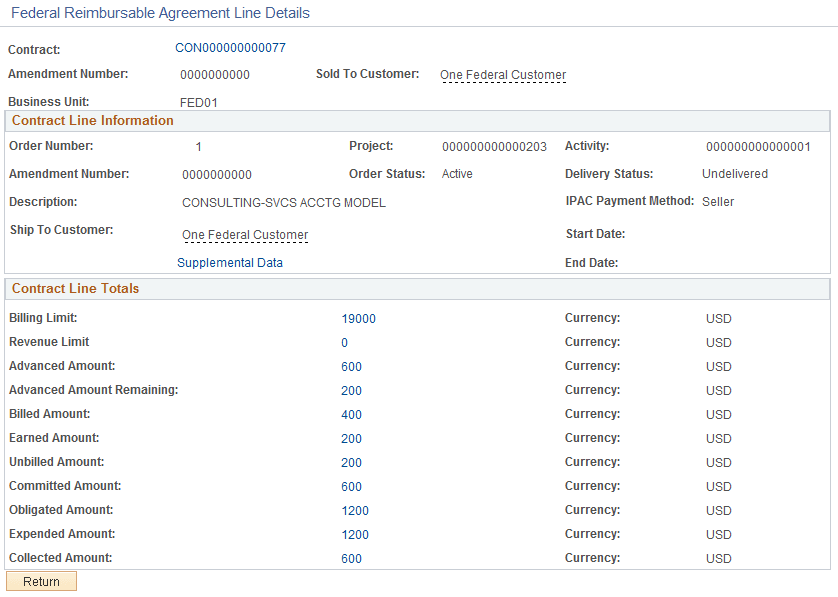The image size is (838, 597).
Task: View Advanced Amount 600 details
Action: tap(351, 366)
